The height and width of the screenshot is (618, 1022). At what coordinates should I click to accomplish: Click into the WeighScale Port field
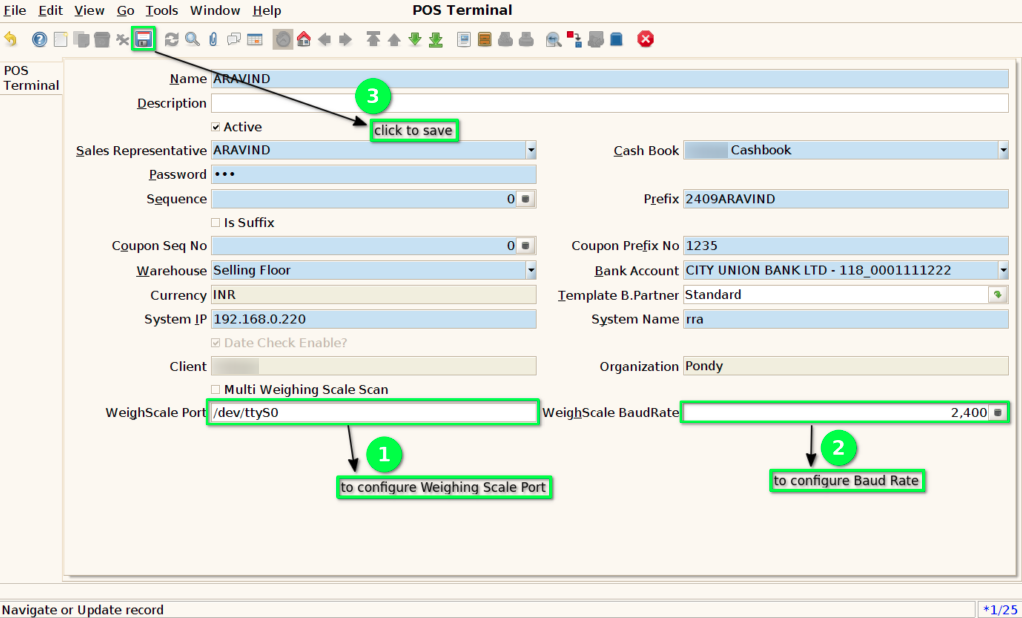[x=373, y=413]
